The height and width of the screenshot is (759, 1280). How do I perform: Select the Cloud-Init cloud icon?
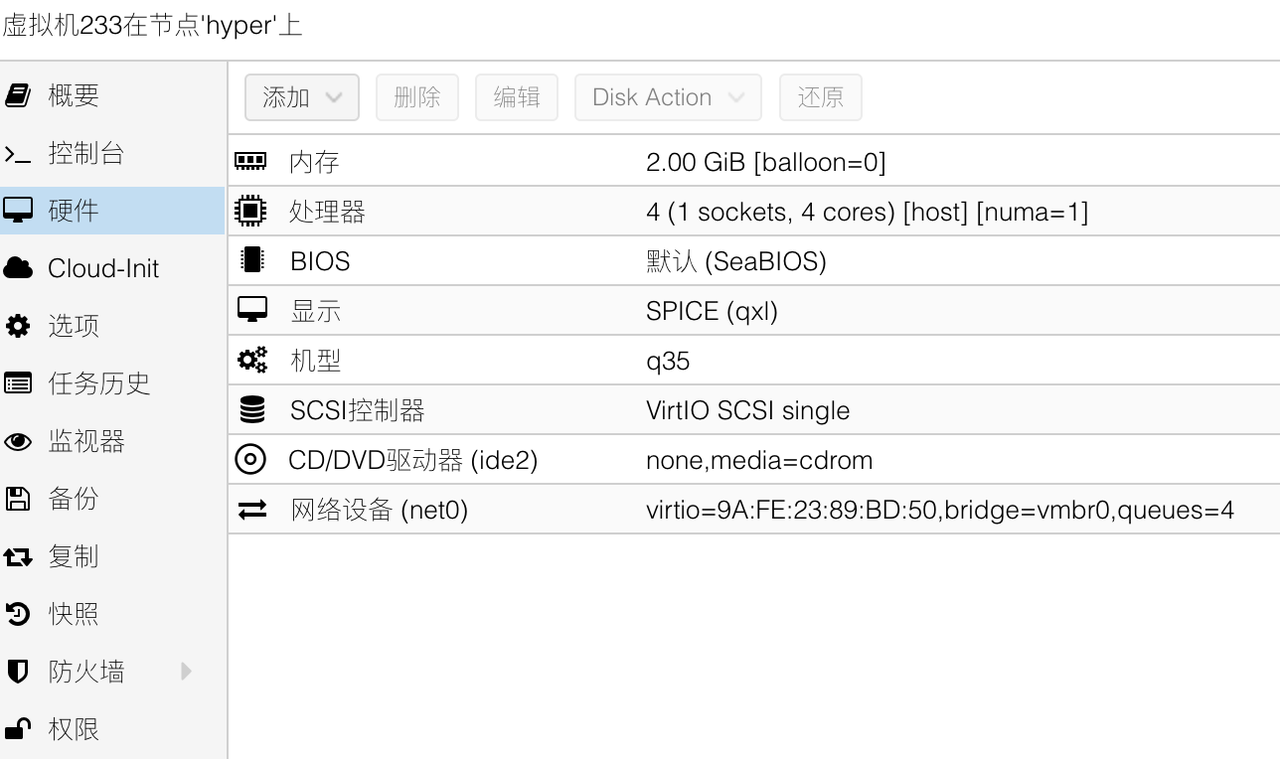[18, 268]
